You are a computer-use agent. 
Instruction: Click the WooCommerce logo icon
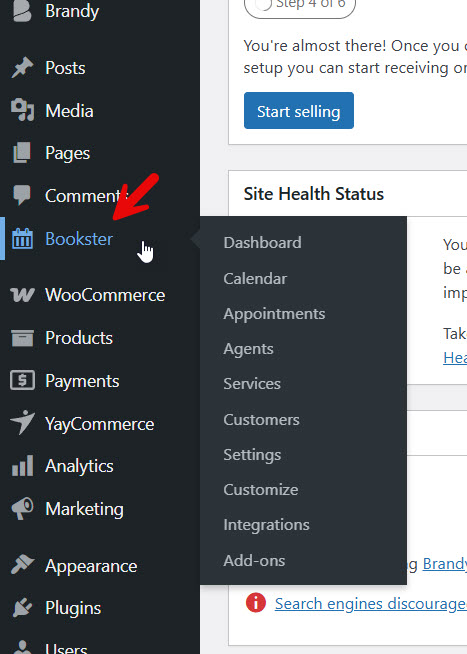coord(22,295)
